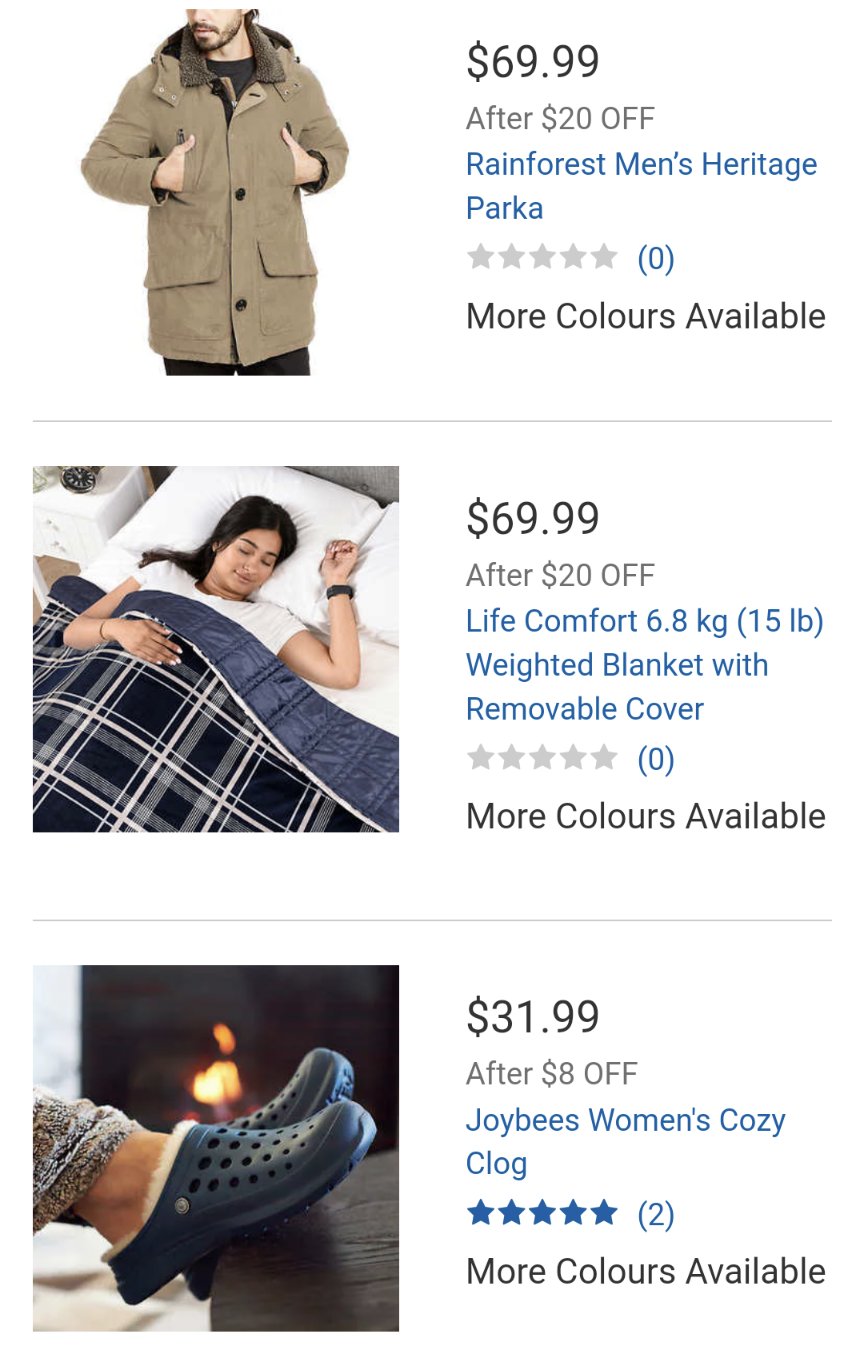Open the clog's (2) reviews link
Screen dimensions: 864x1365
tap(656, 1215)
